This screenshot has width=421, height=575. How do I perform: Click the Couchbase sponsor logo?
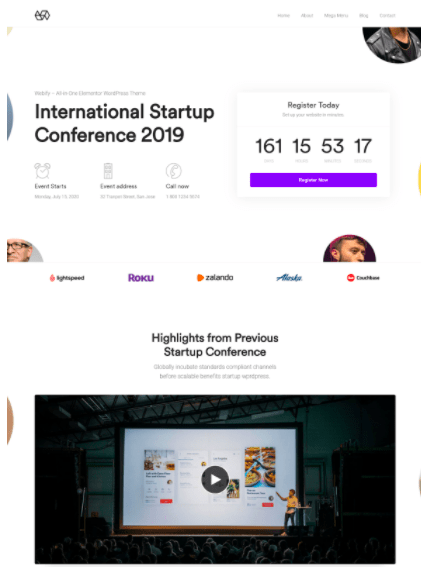point(363,278)
